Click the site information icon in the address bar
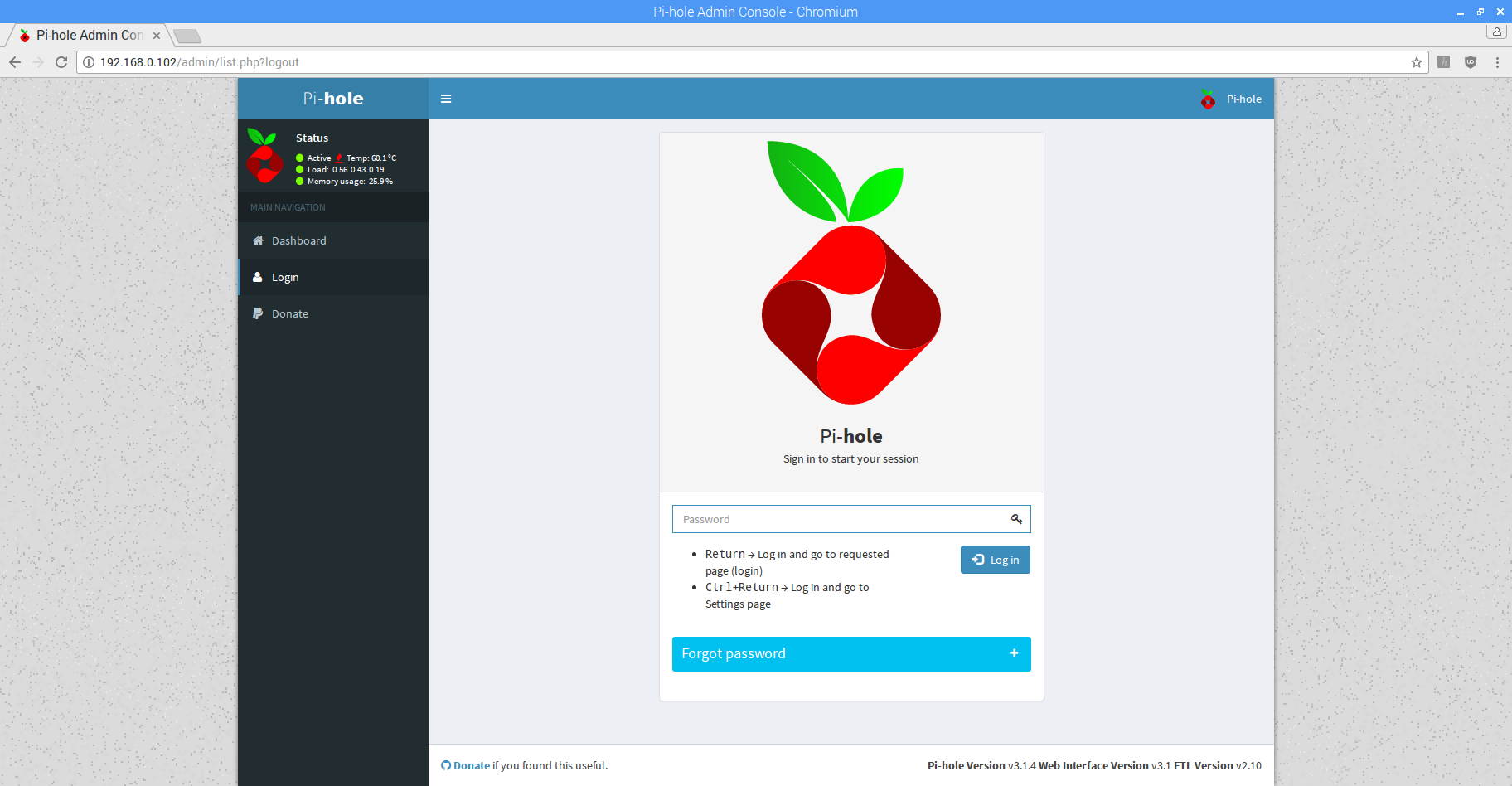Image resolution: width=1512 pixels, height=786 pixels. click(89, 62)
